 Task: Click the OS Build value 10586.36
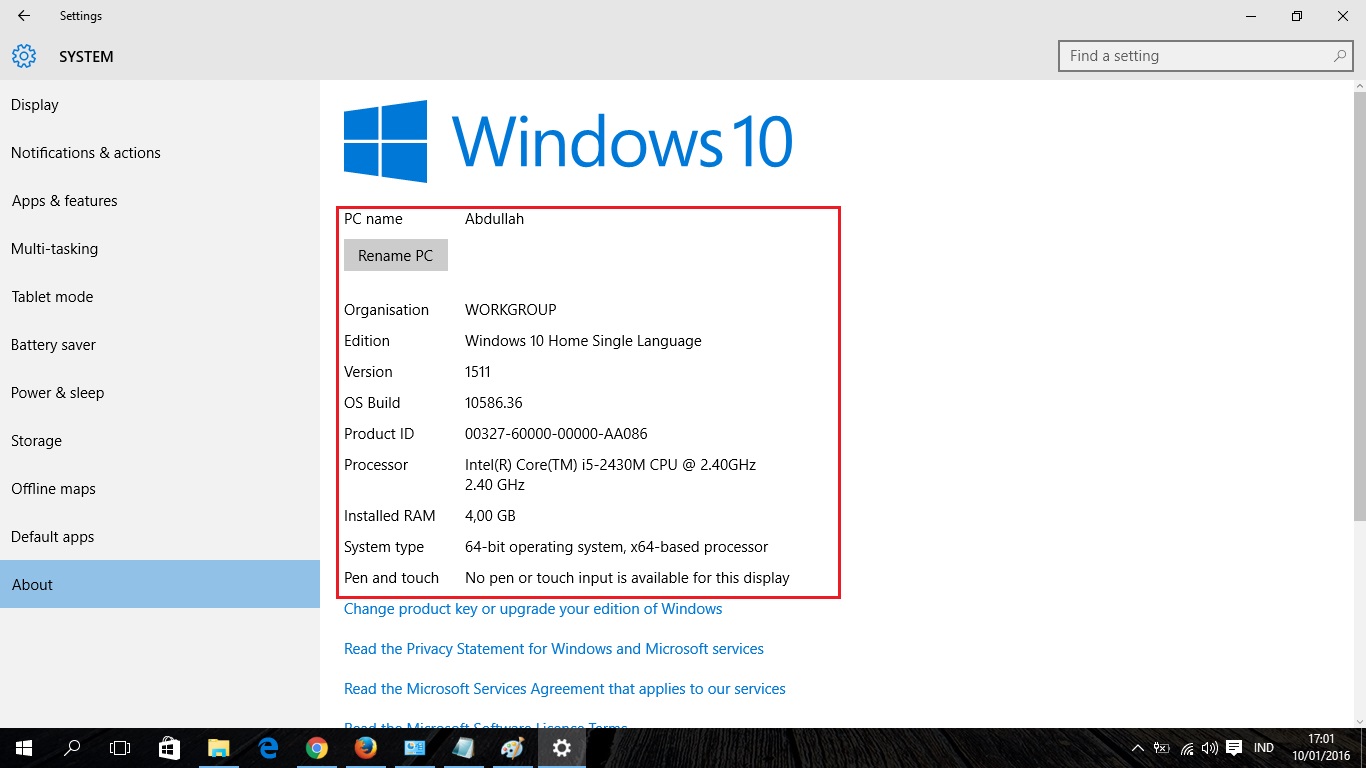click(x=494, y=403)
